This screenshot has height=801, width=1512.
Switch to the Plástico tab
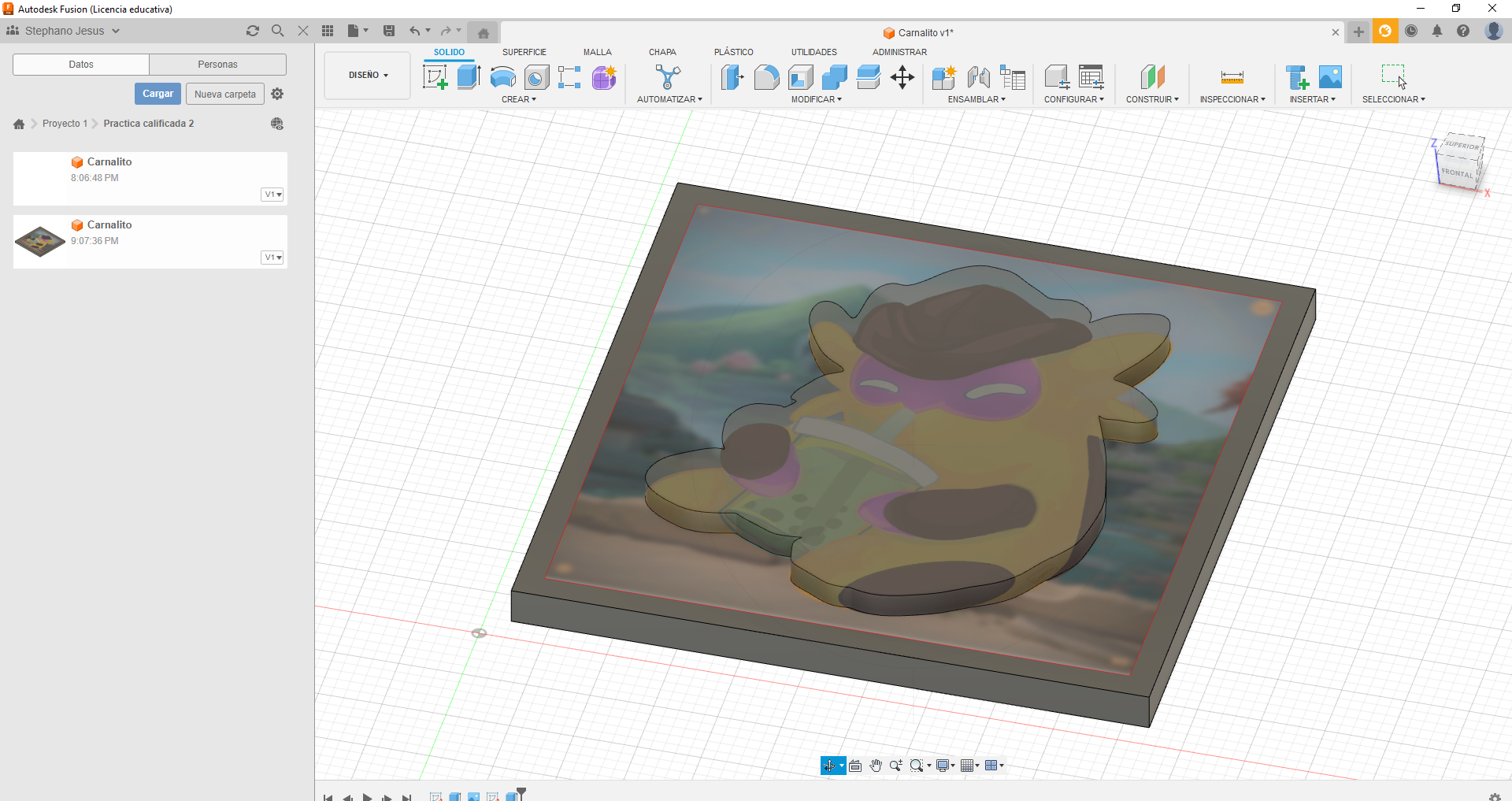734,52
